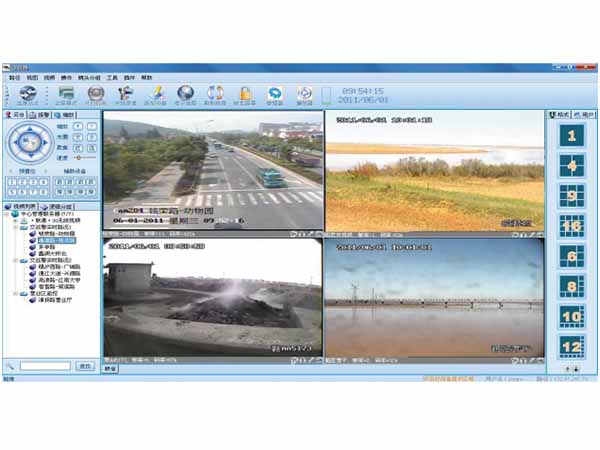Collapse the first 交巡警 traffic group
The image size is (600, 450).
coord(15,227)
